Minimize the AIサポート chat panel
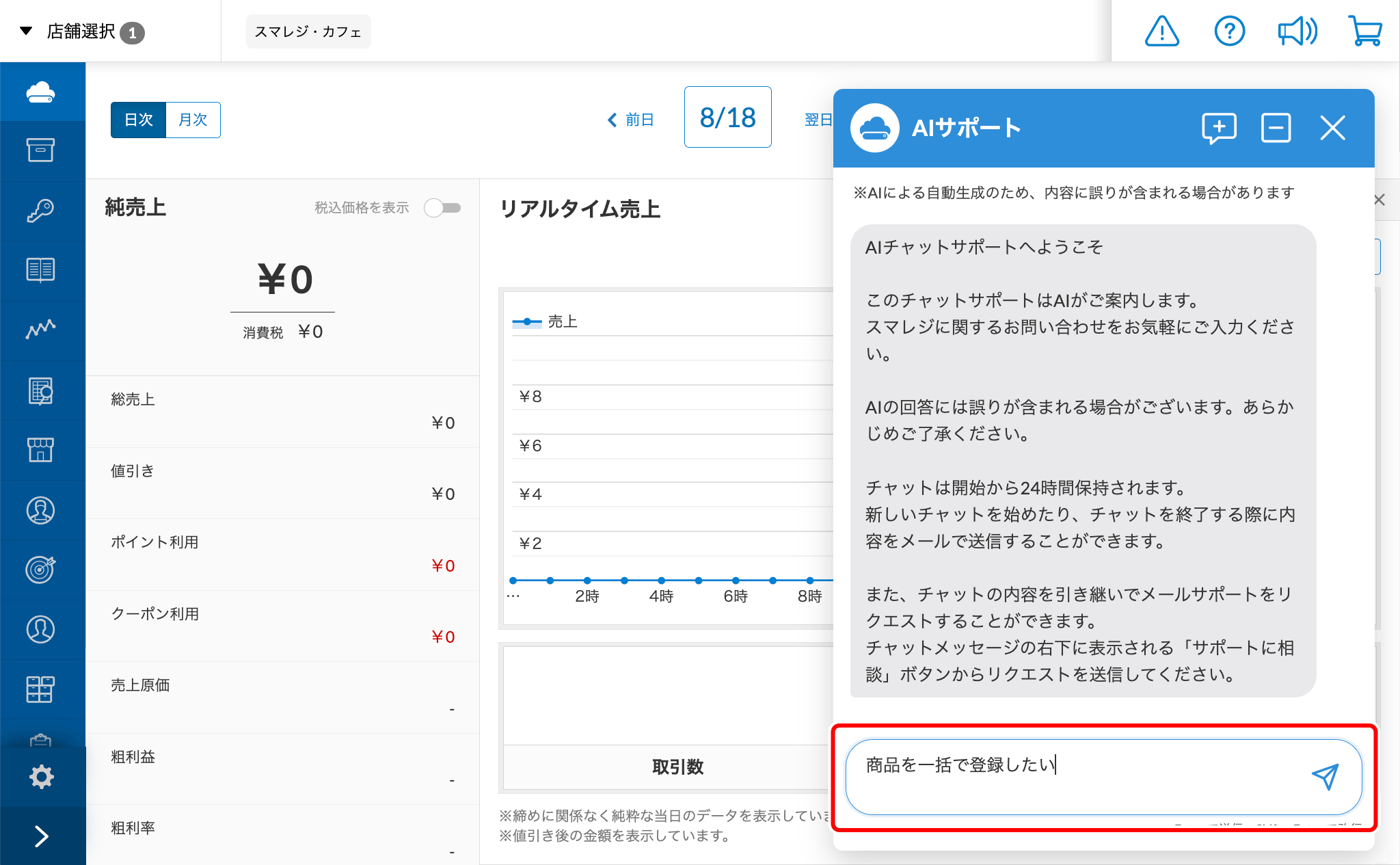Image resolution: width=1400 pixels, height=865 pixels. (x=1276, y=128)
